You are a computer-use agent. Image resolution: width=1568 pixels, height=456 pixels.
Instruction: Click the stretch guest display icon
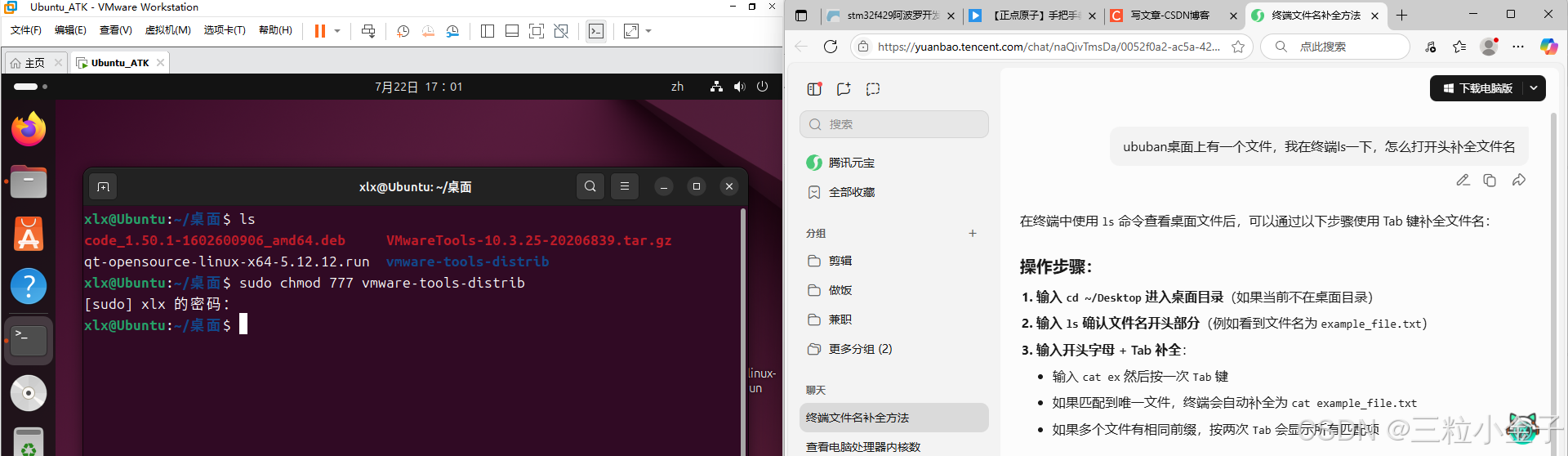pyautogui.click(x=631, y=31)
